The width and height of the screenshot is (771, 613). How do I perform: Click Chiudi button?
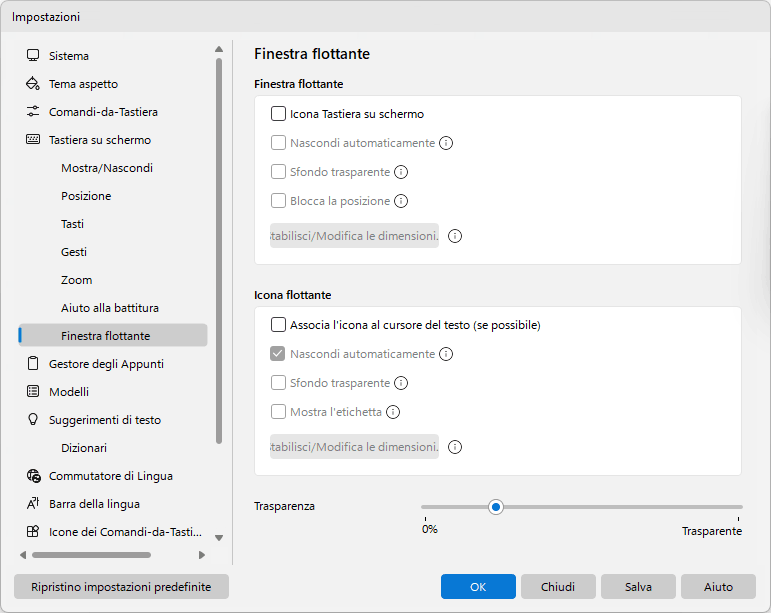(x=558, y=586)
